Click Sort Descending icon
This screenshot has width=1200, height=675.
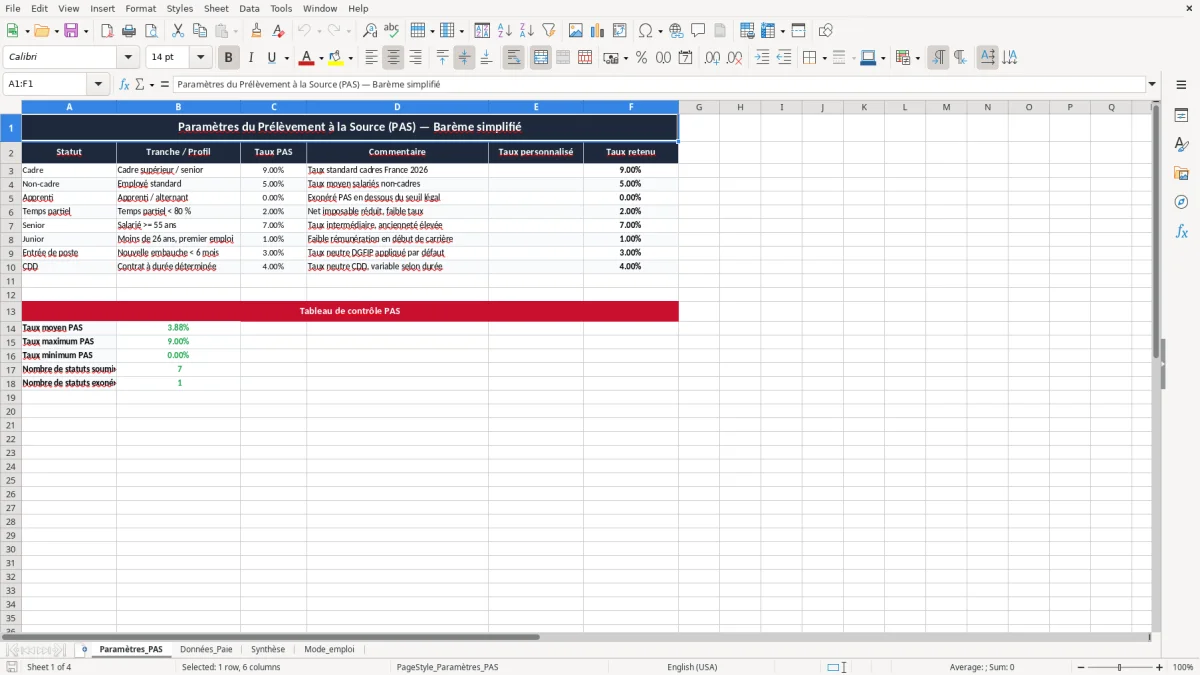527,31
